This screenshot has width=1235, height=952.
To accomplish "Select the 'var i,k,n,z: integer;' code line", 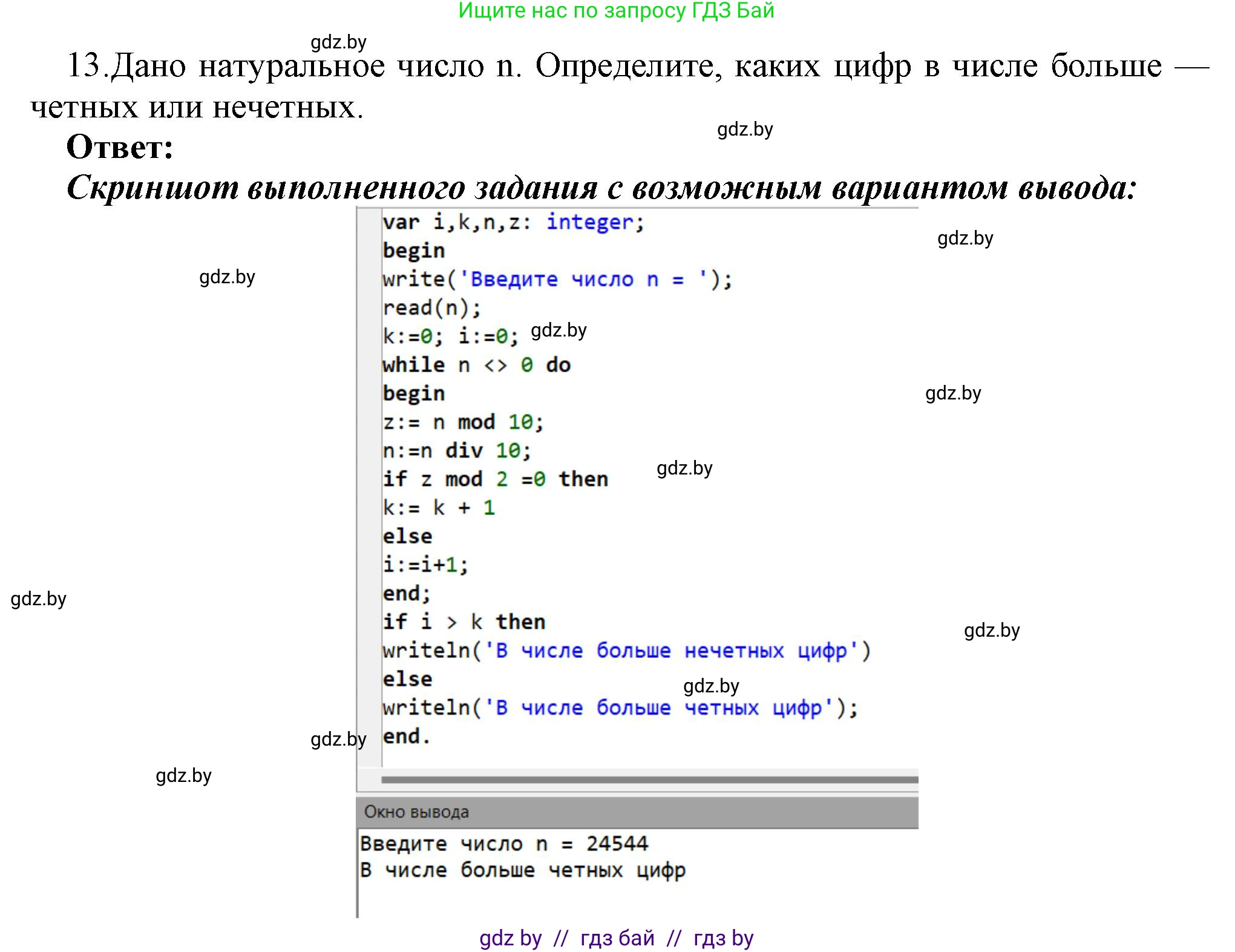I will pos(511,222).
